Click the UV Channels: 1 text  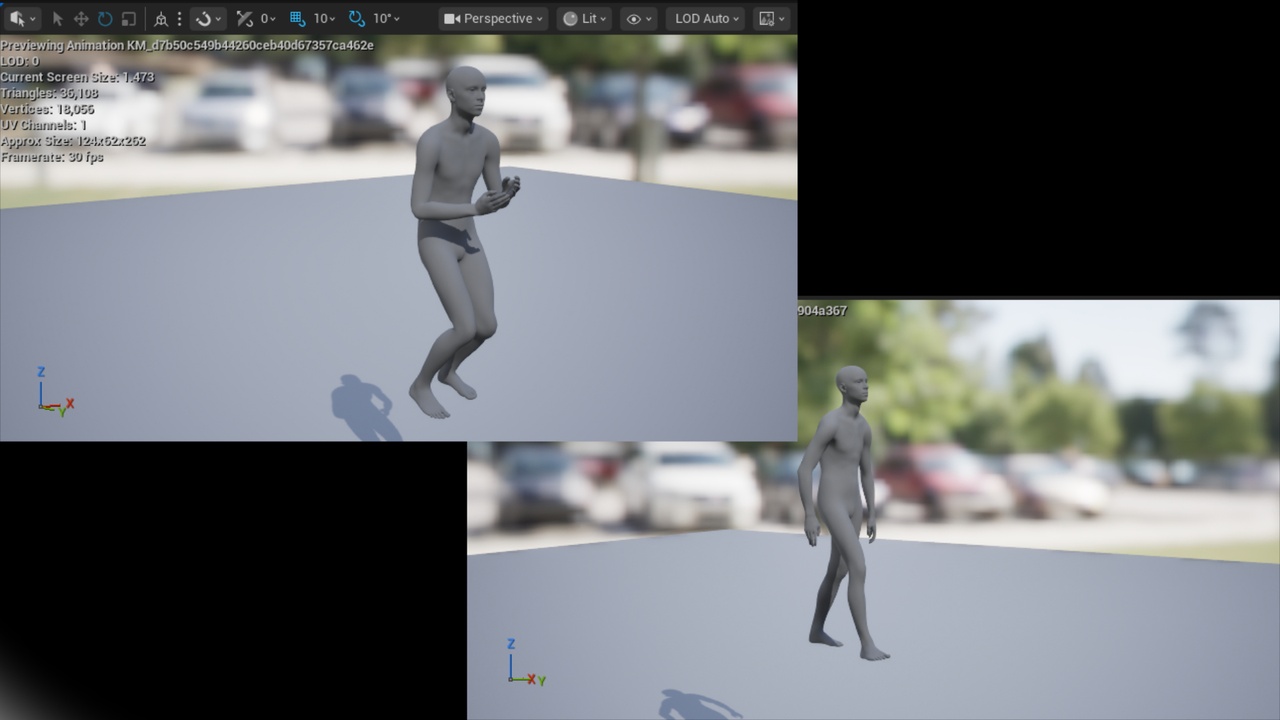point(44,125)
